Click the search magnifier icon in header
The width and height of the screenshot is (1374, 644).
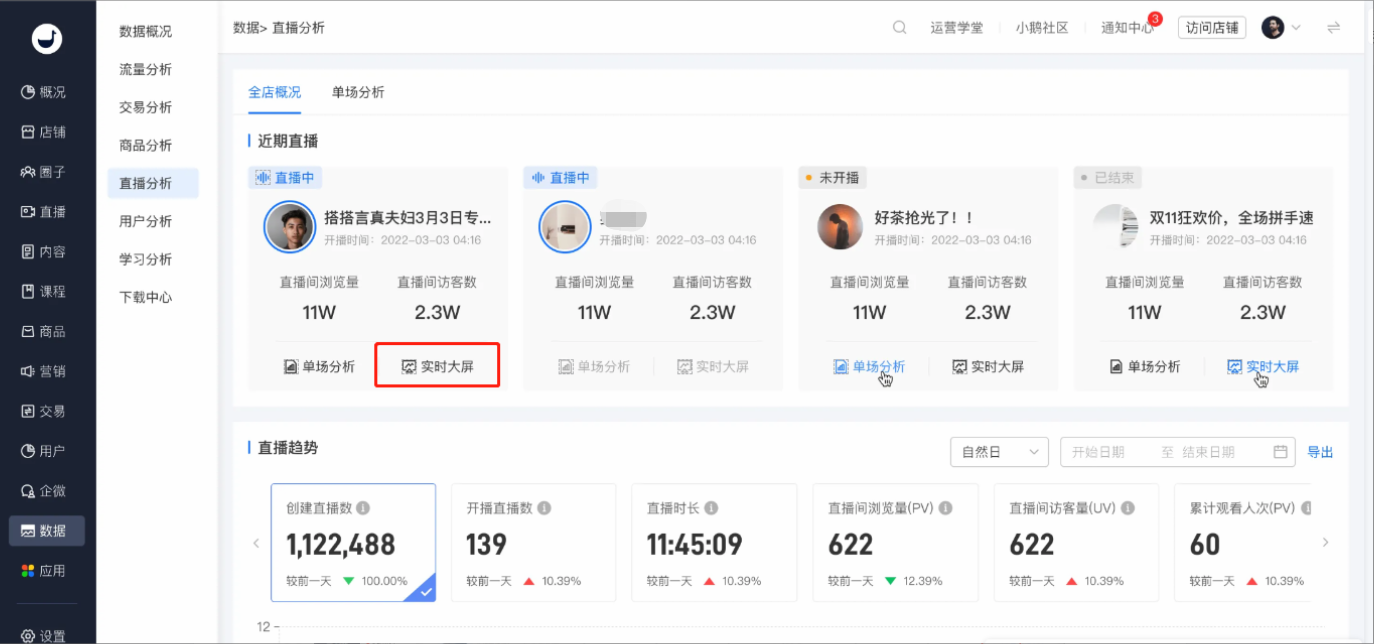899,28
